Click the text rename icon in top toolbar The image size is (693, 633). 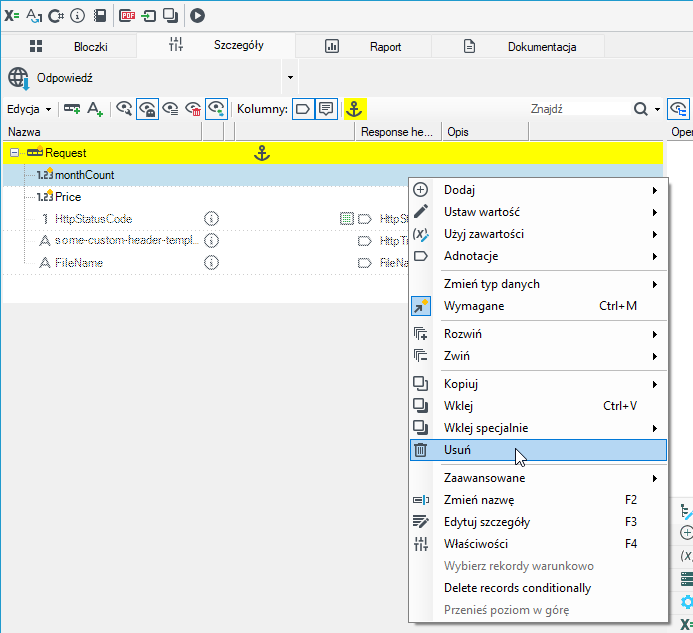(x=34, y=16)
